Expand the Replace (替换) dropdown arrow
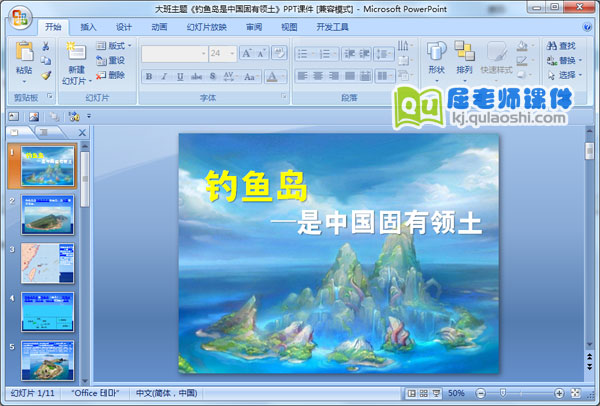This screenshot has height=406, width=600. coord(580,60)
